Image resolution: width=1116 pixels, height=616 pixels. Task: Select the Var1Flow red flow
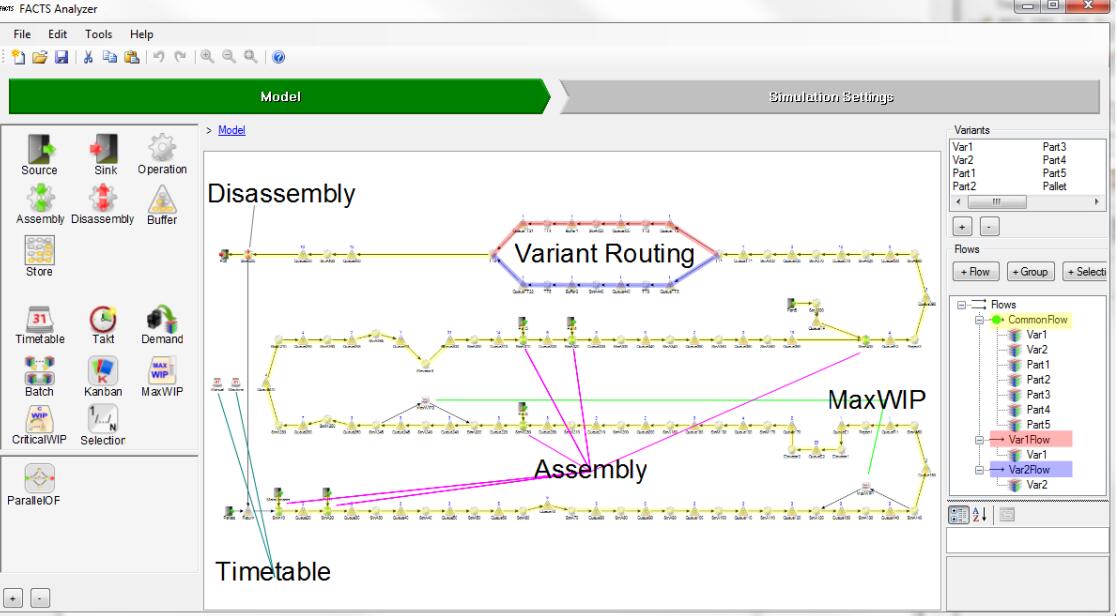coord(1030,439)
